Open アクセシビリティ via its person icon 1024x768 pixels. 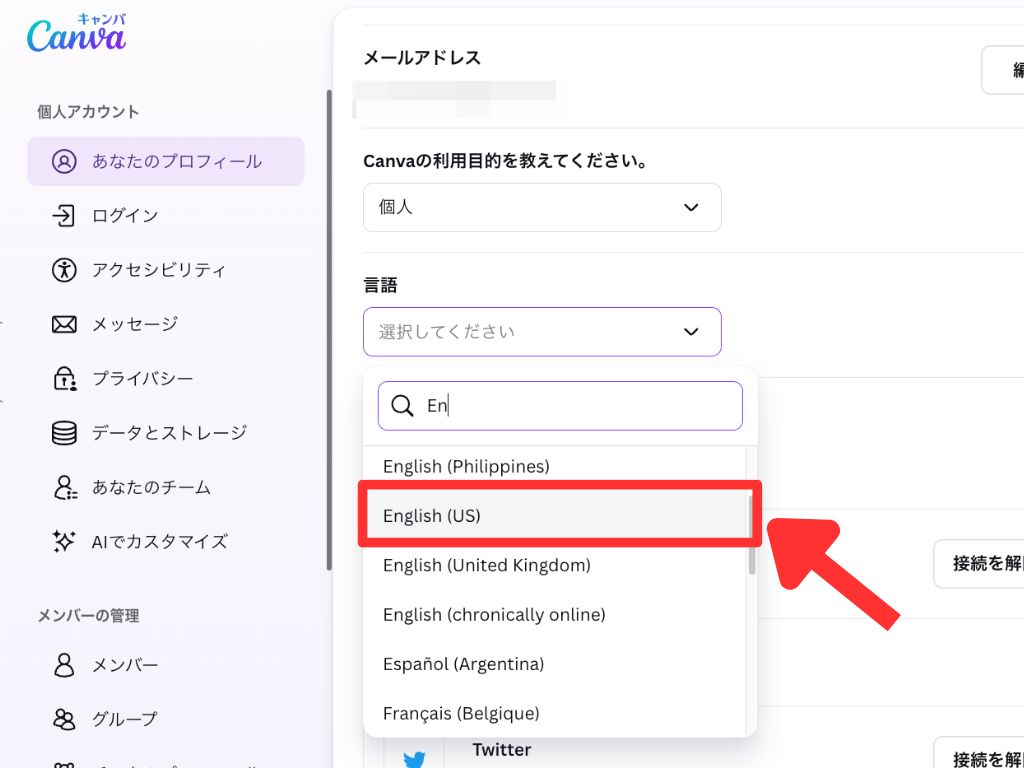(64, 270)
